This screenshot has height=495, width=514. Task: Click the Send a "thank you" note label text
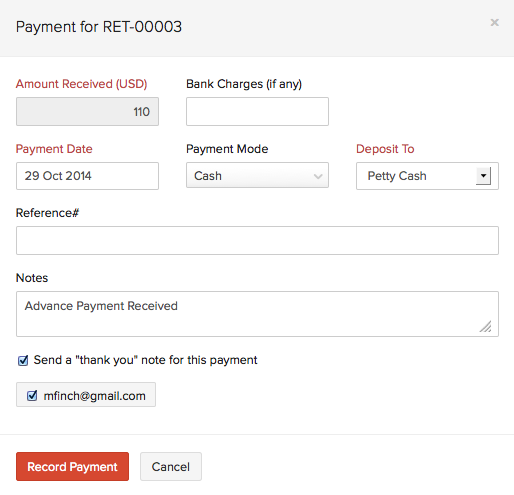point(145,360)
